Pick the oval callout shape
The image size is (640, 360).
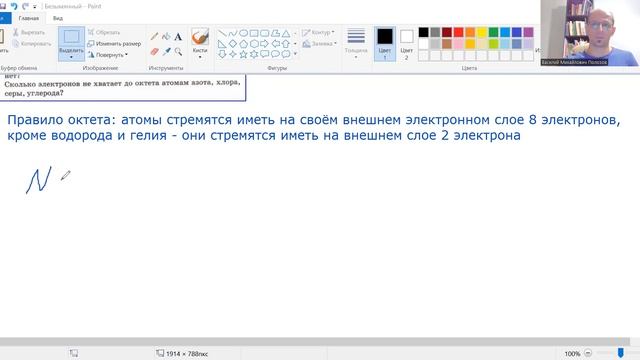click(276, 54)
